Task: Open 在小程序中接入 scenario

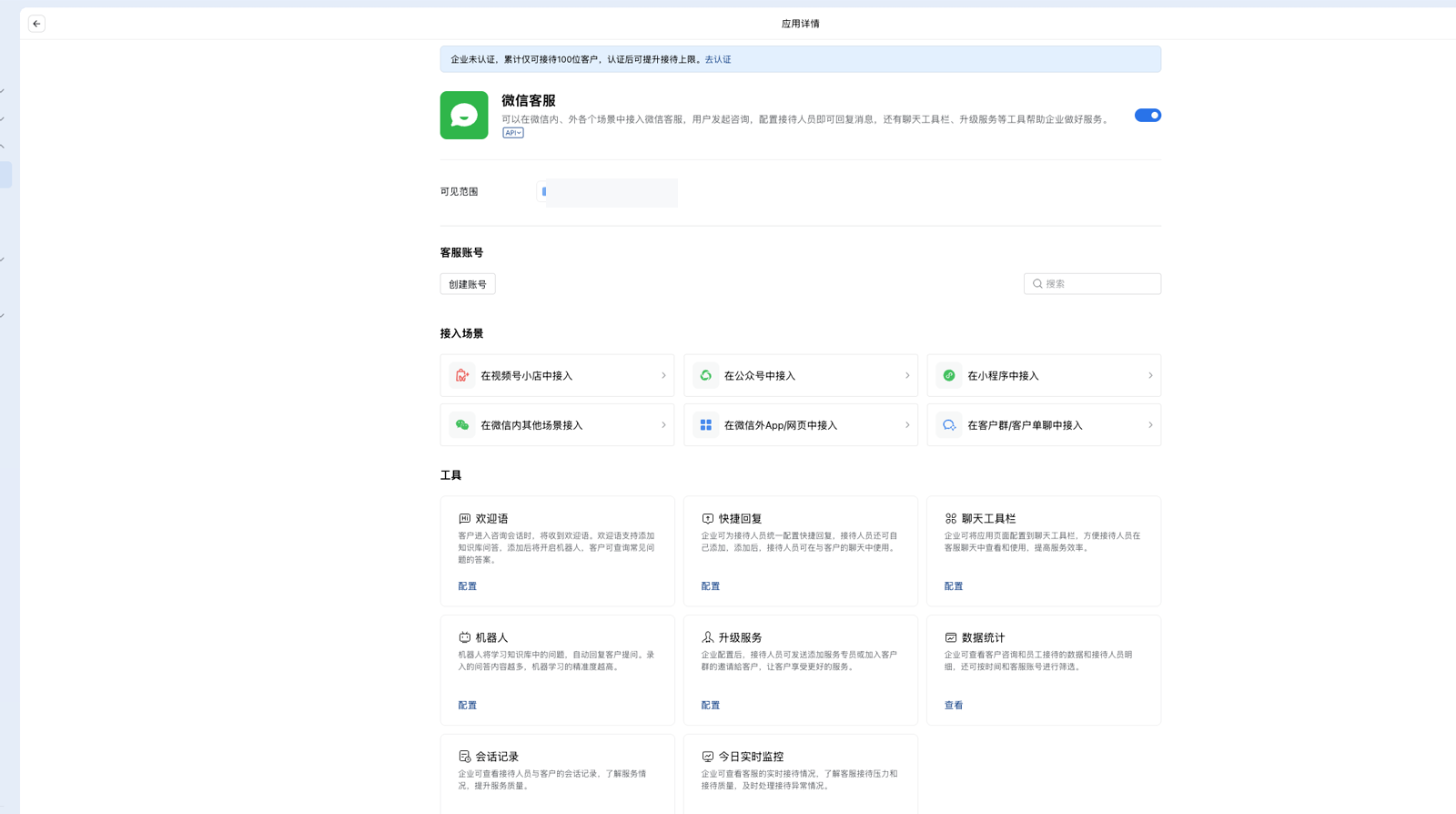Action: (1044, 375)
